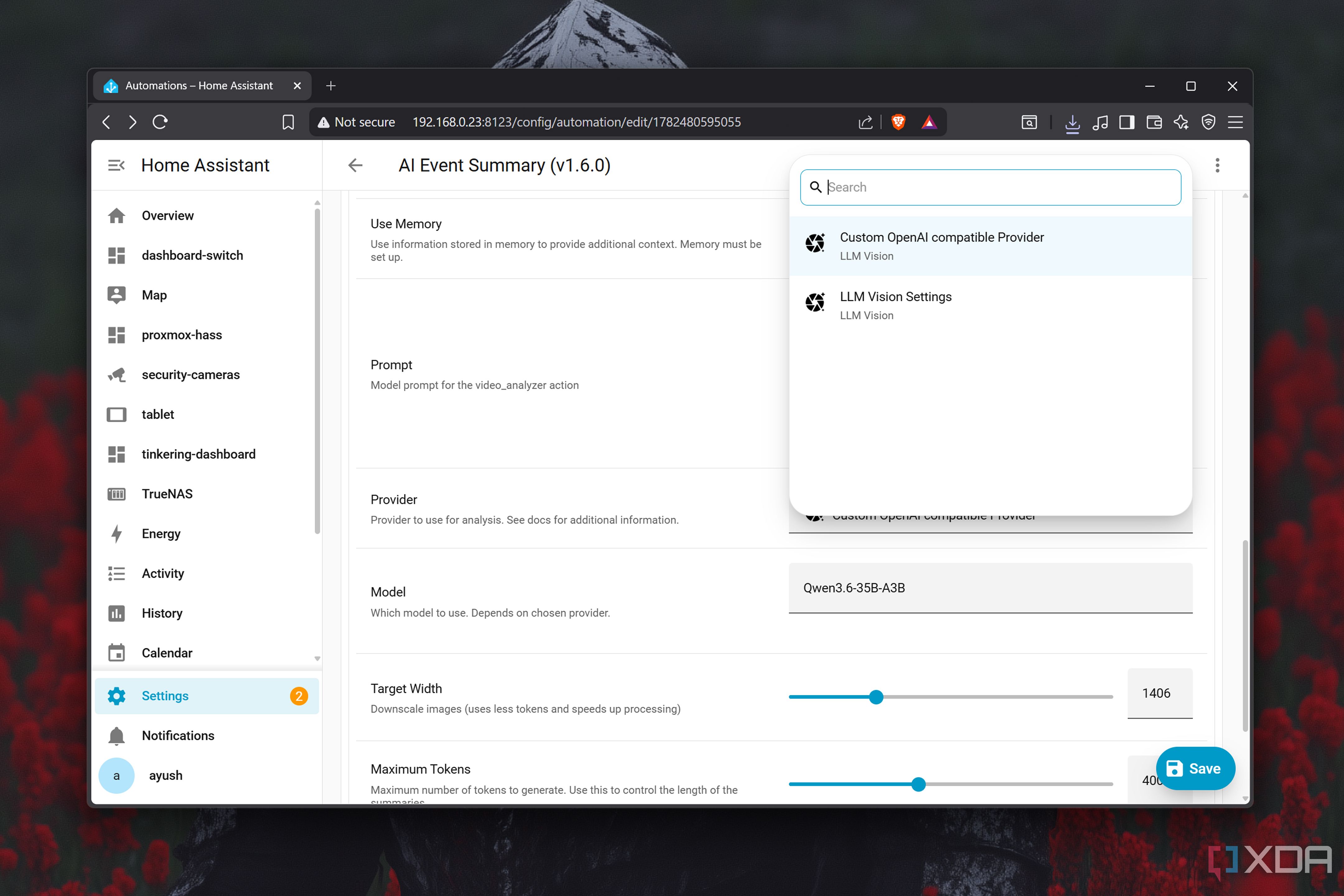The width and height of the screenshot is (1344, 896).
Task: Click the Brave Shields lion icon
Action: 898,122
